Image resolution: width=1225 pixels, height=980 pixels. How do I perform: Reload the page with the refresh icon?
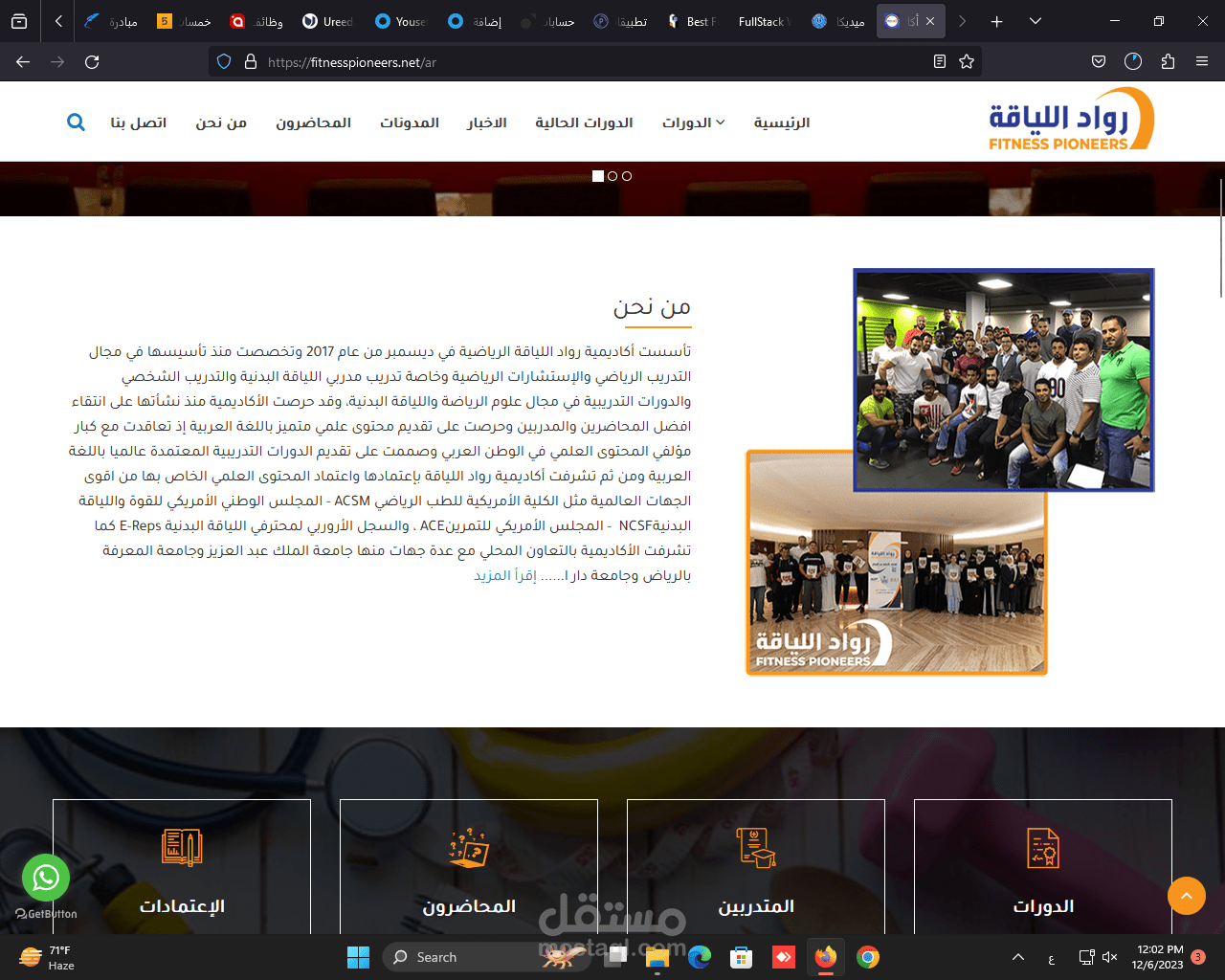pos(92,62)
